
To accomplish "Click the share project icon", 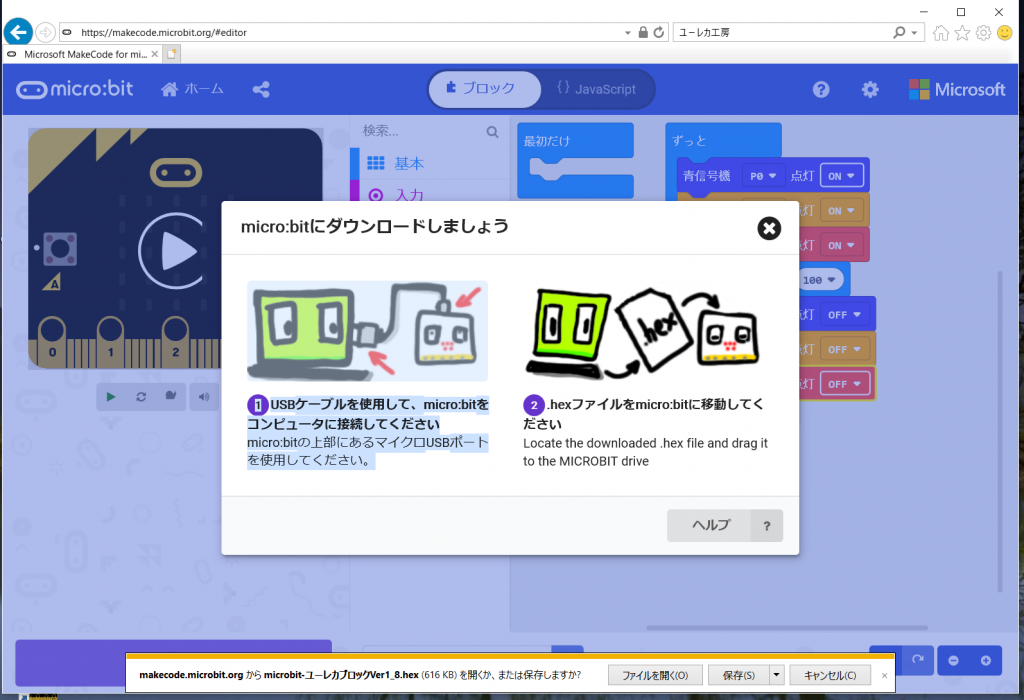I will click(x=261, y=89).
